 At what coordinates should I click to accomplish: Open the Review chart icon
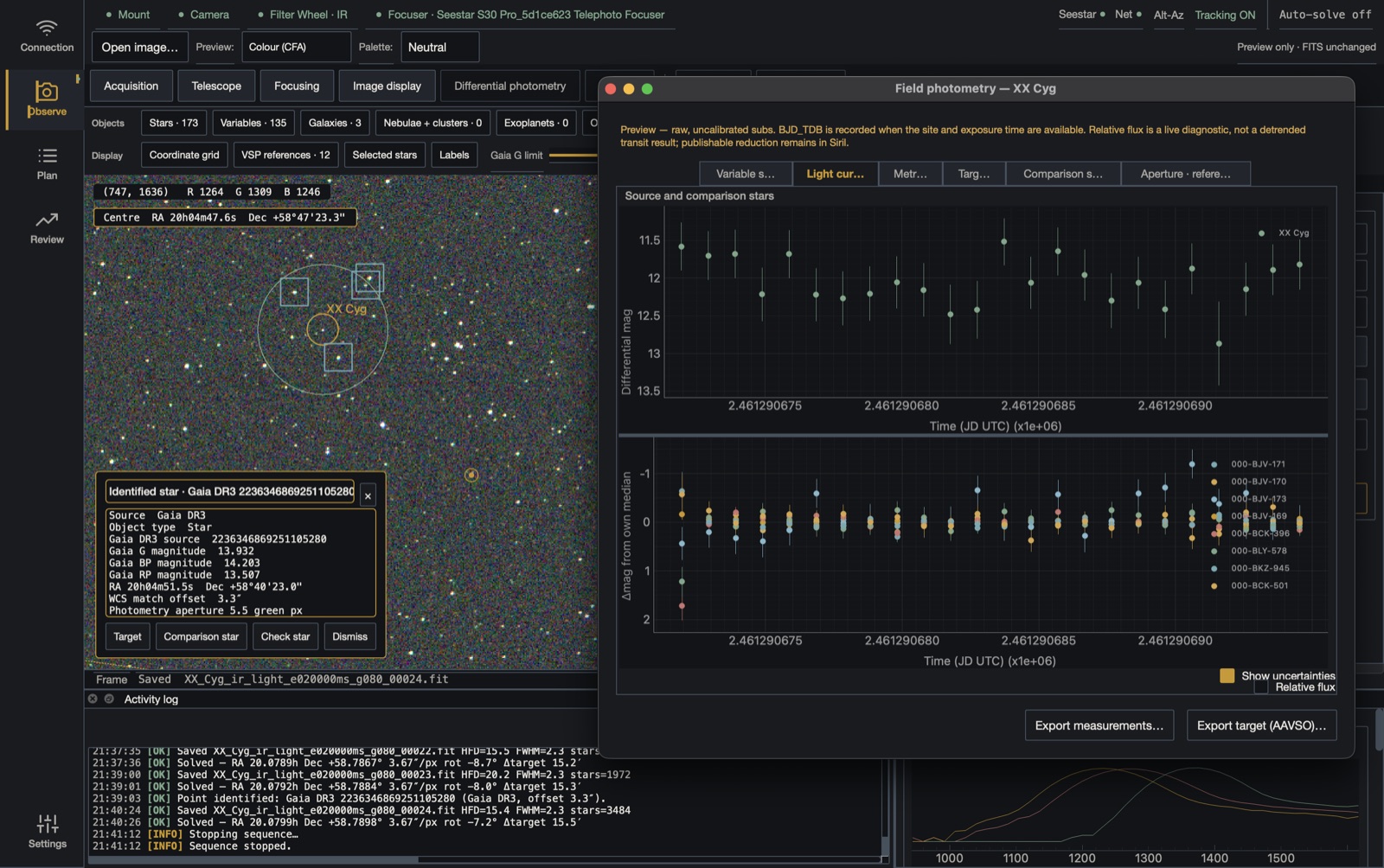coord(47,219)
